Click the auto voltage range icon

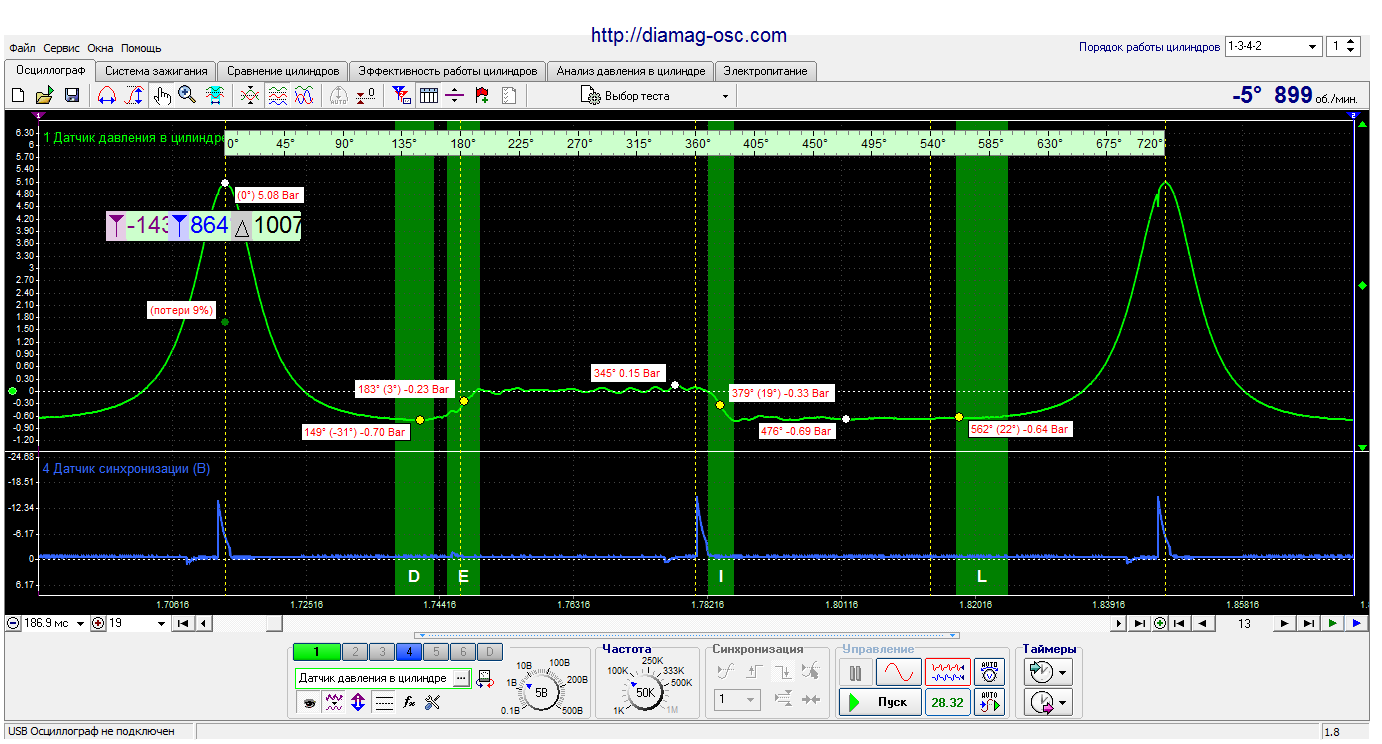989,671
